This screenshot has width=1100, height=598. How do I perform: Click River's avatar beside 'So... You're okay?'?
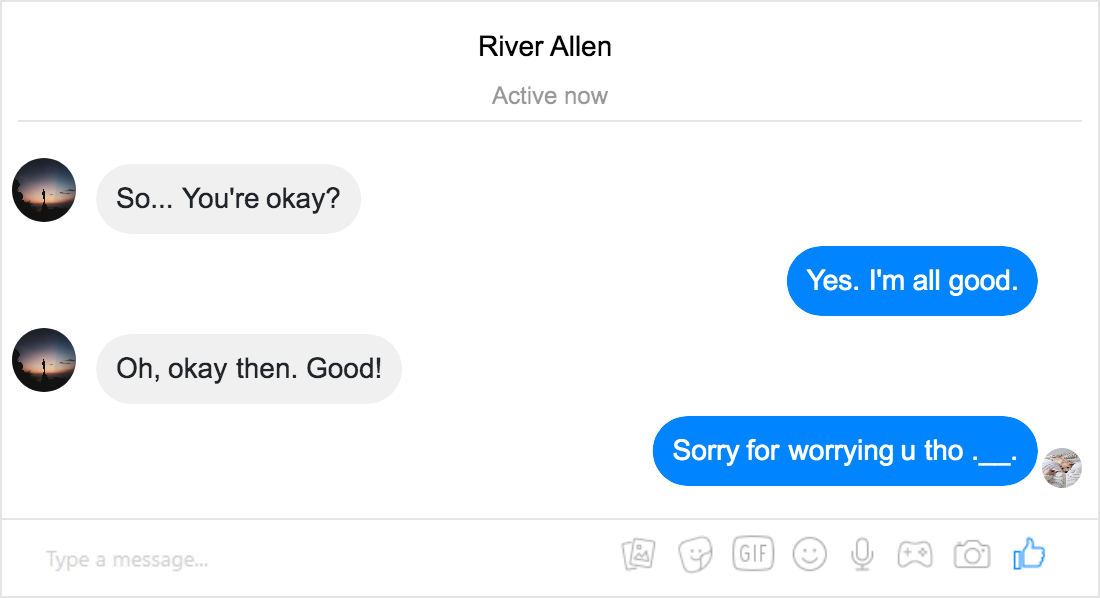coord(44,190)
